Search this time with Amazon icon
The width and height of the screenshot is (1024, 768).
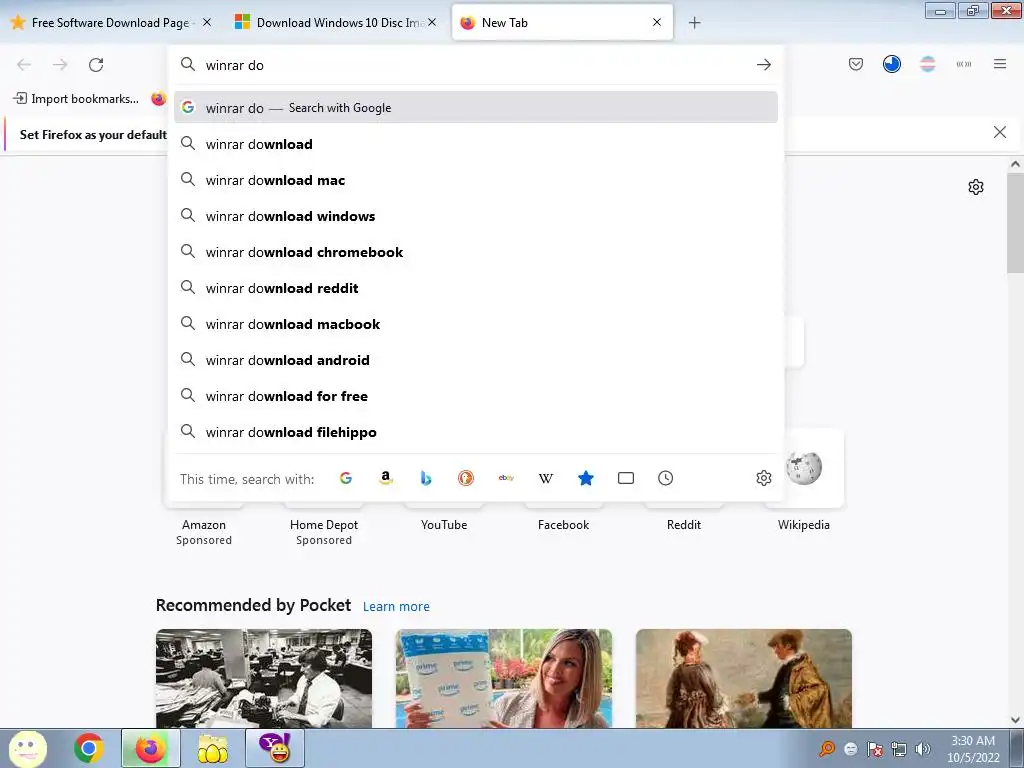point(386,478)
